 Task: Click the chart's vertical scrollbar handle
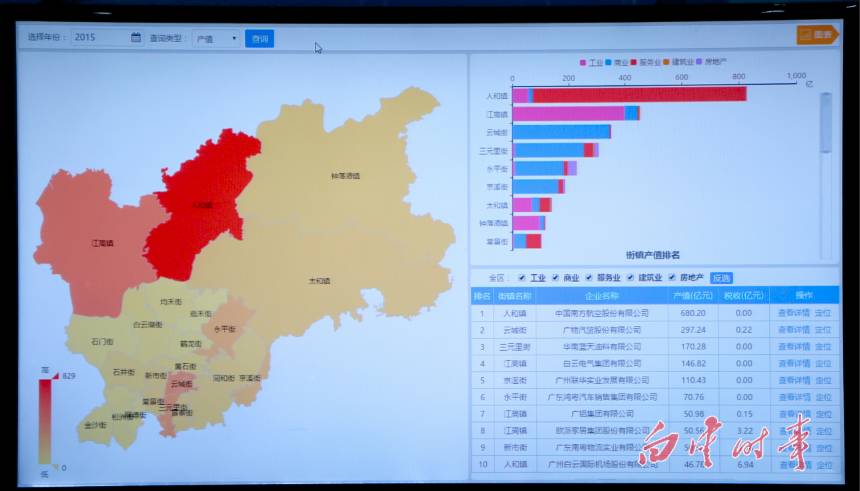[x=826, y=124]
